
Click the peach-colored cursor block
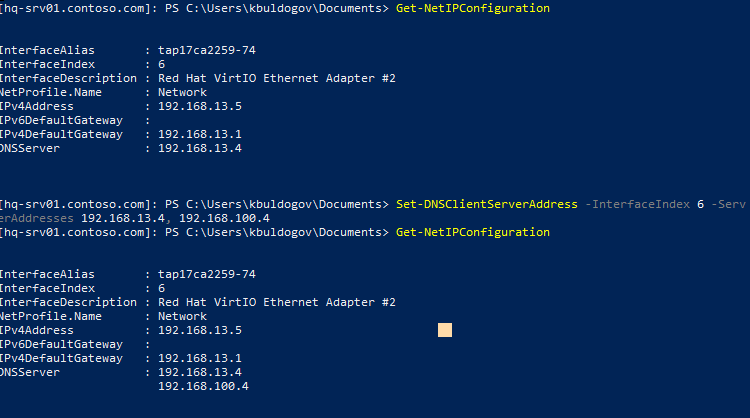point(445,330)
